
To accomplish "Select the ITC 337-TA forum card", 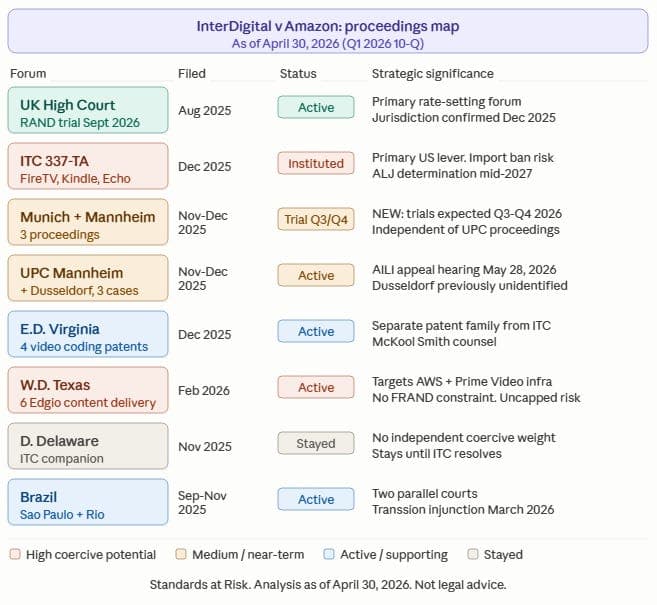I will tap(88, 166).
